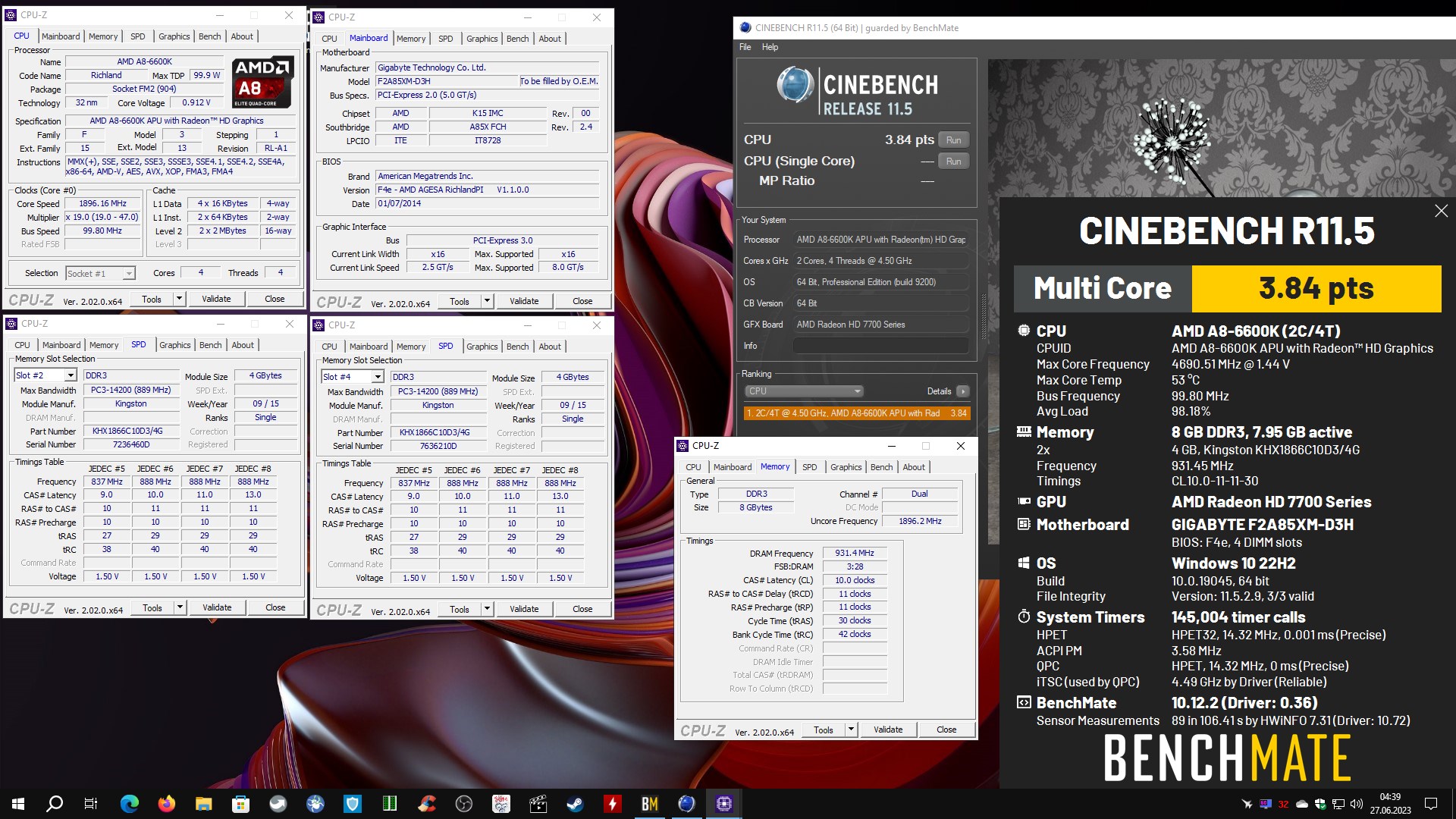Switch to Graphics tab in CPU-Z Mainboard window
This screenshot has height=819, width=1456.
(x=482, y=39)
